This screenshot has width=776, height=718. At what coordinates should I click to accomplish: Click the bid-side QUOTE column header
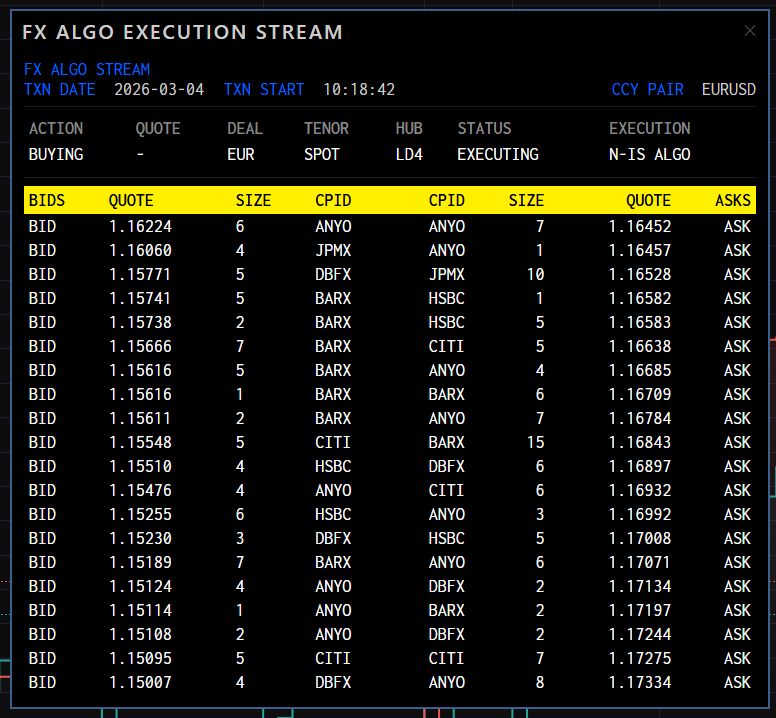[x=131, y=201]
